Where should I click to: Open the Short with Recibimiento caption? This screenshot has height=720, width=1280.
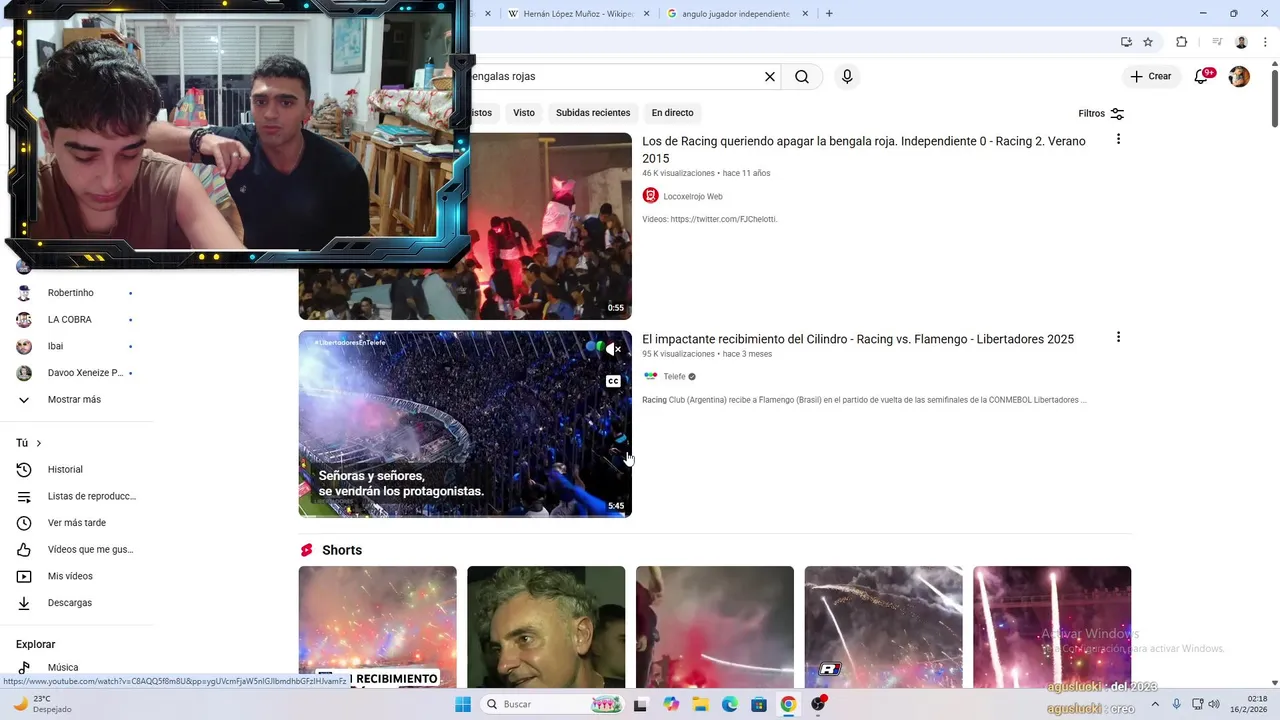(x=377, y=627)
